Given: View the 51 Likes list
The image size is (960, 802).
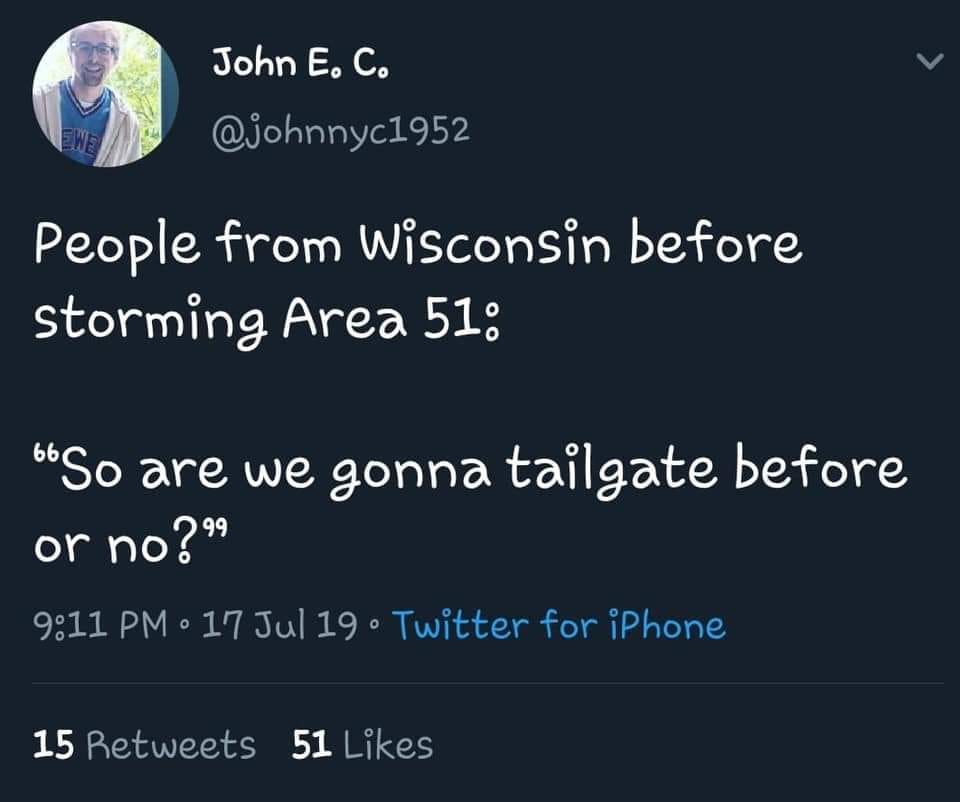Looking at the screenshot, I should coord(363,744).
